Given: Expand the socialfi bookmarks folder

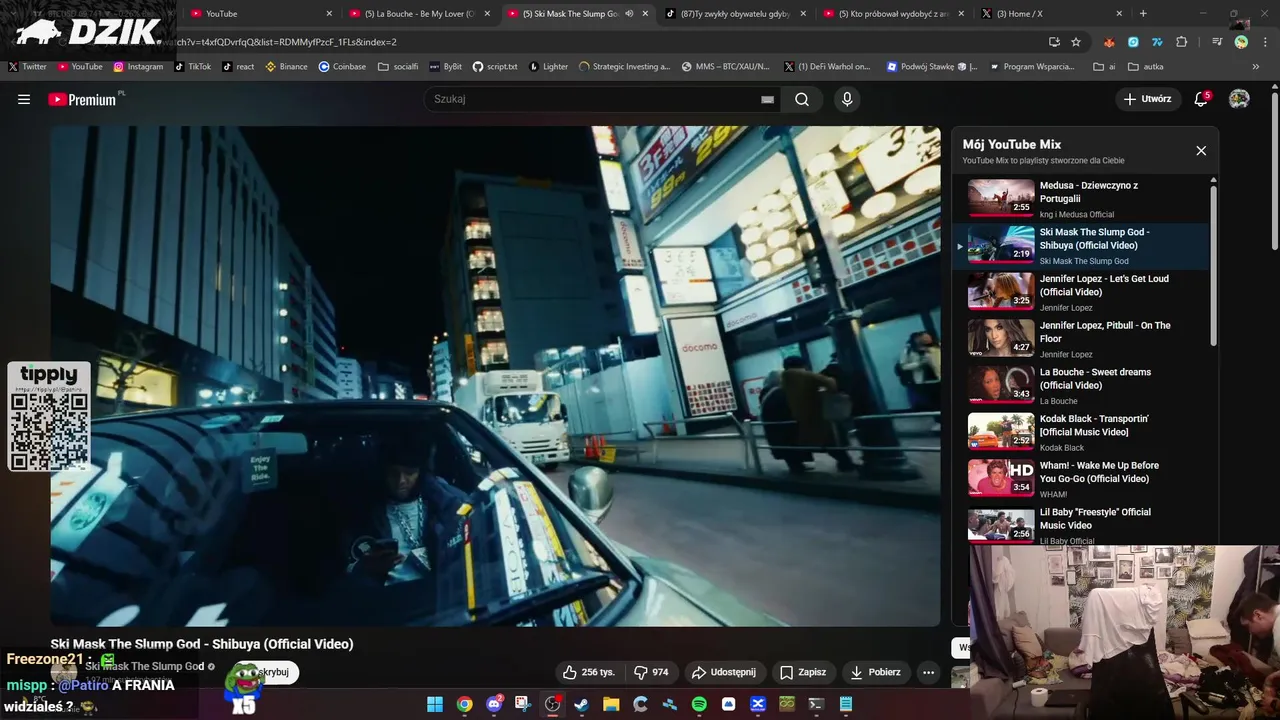Looking at the screenshot, I should pos(398,67).
